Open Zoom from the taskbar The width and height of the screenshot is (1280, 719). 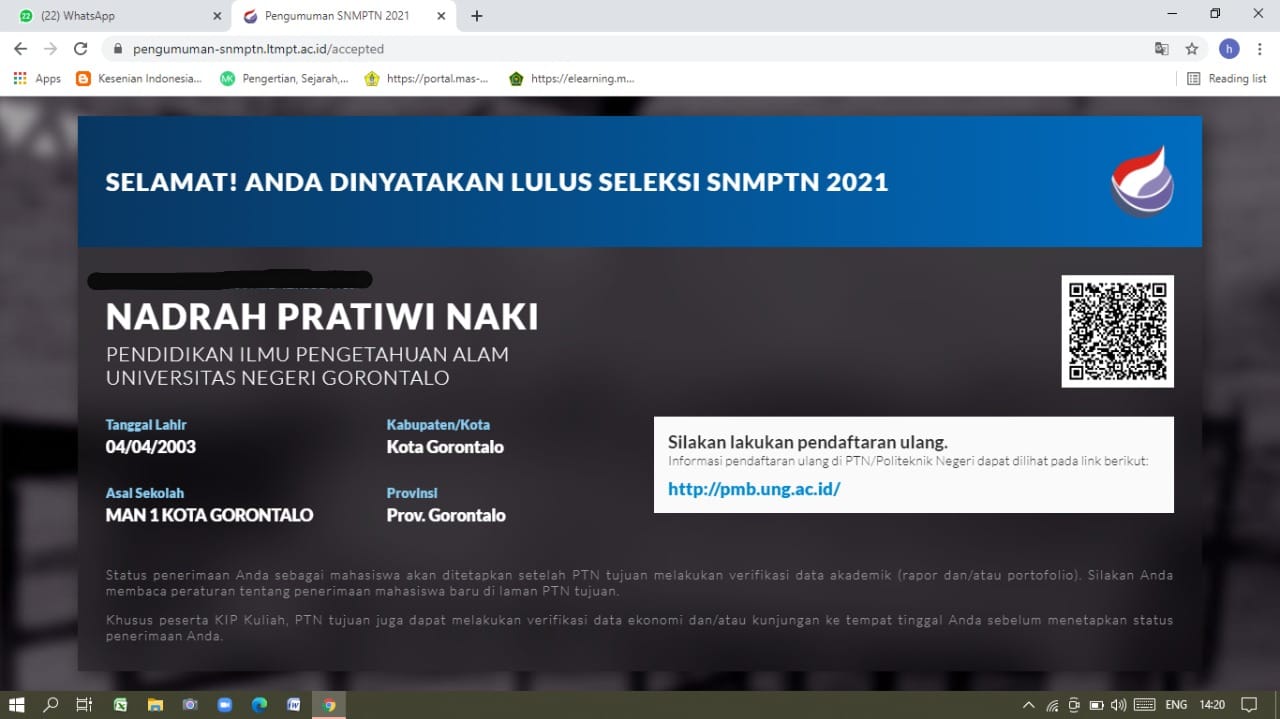click(x=225, y=705)
